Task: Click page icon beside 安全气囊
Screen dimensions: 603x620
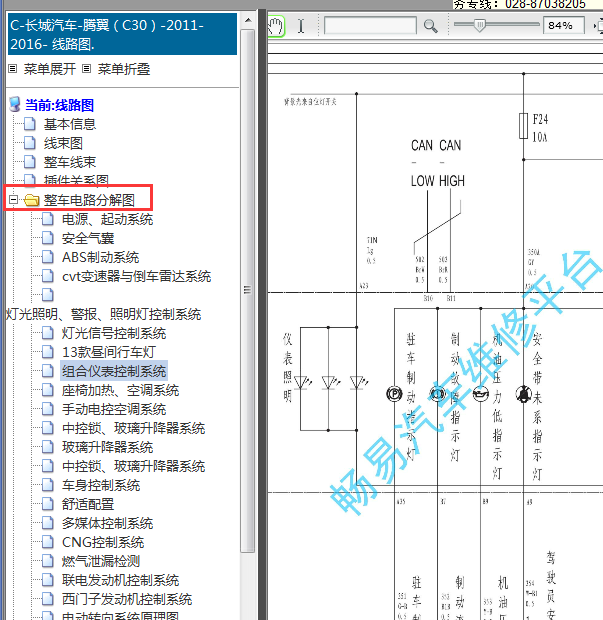Action: 48,238
